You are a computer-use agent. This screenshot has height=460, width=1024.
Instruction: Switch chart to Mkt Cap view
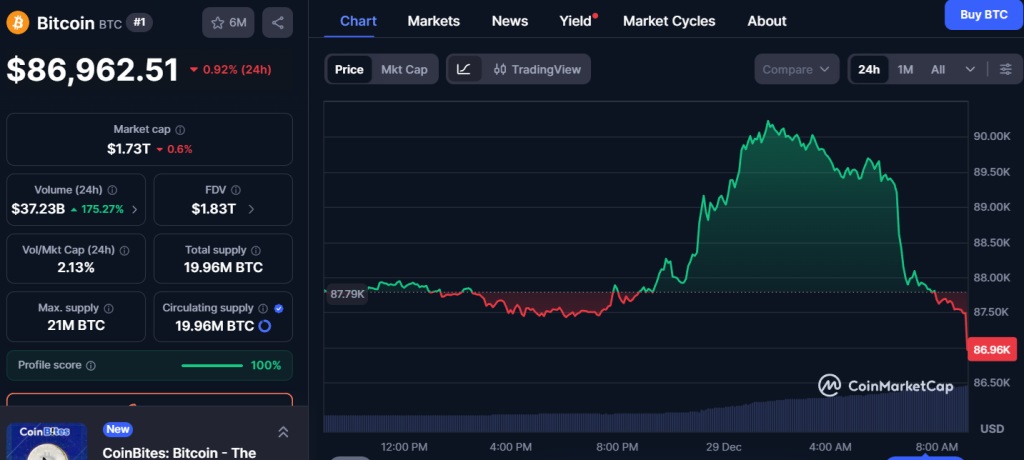coord(404,69)
